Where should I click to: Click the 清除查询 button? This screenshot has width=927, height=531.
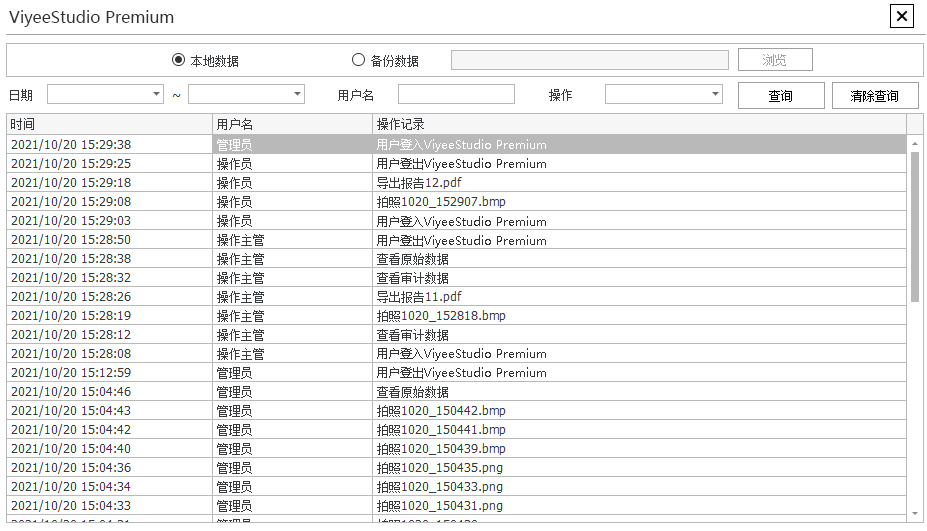874,96
